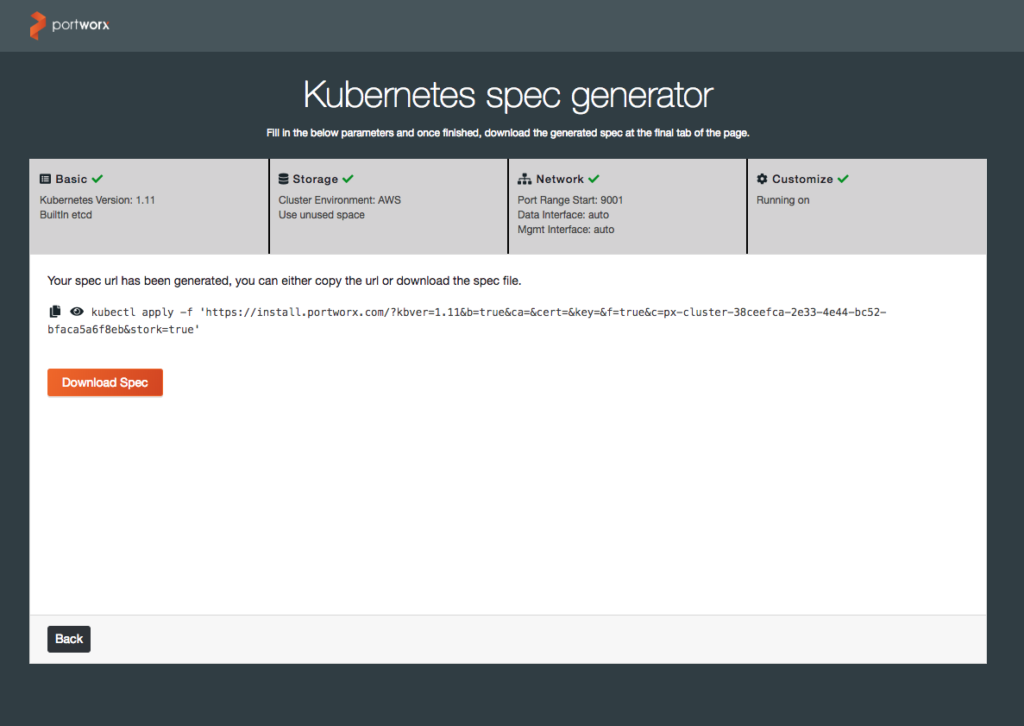Click the green checkmark next to Network
The height and width of the screenshot is (726, 1024).
[594, 179]
